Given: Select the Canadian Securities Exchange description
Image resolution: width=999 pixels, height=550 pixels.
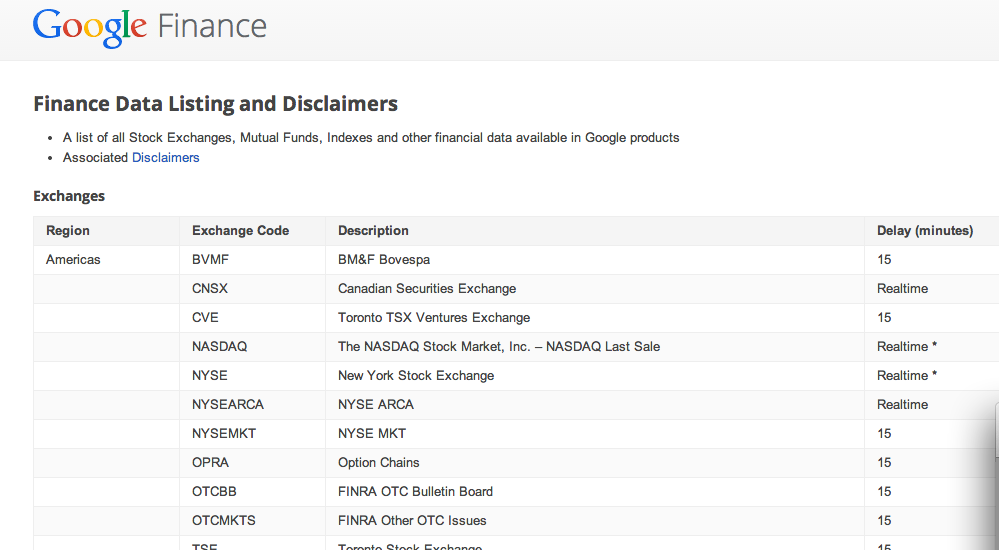Looking at the screenshot, I should coord(427,289).
